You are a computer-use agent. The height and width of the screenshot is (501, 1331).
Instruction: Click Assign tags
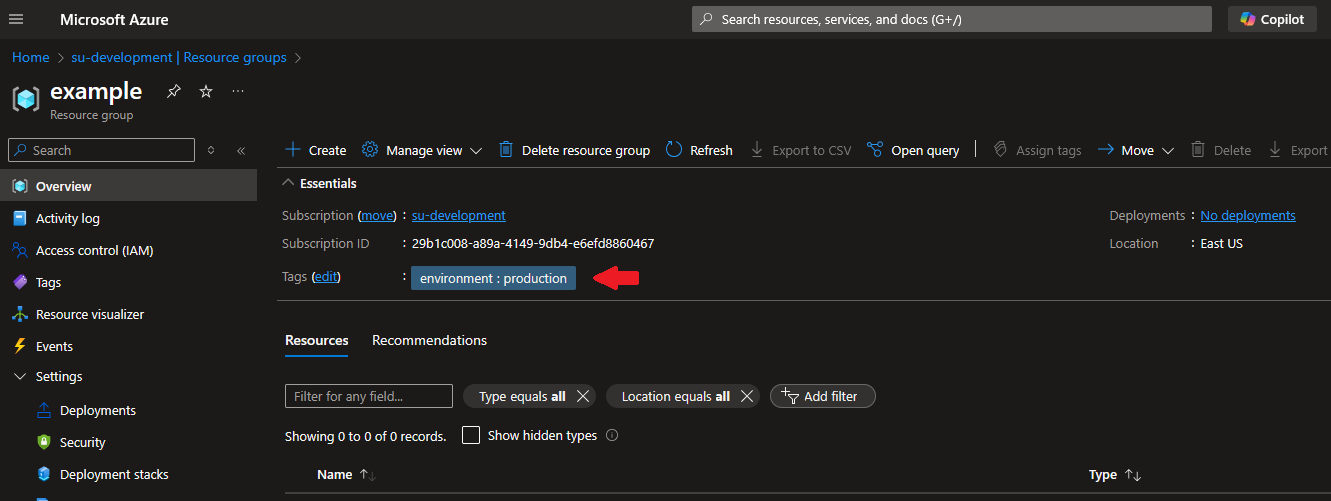(x=1037, y=150)
